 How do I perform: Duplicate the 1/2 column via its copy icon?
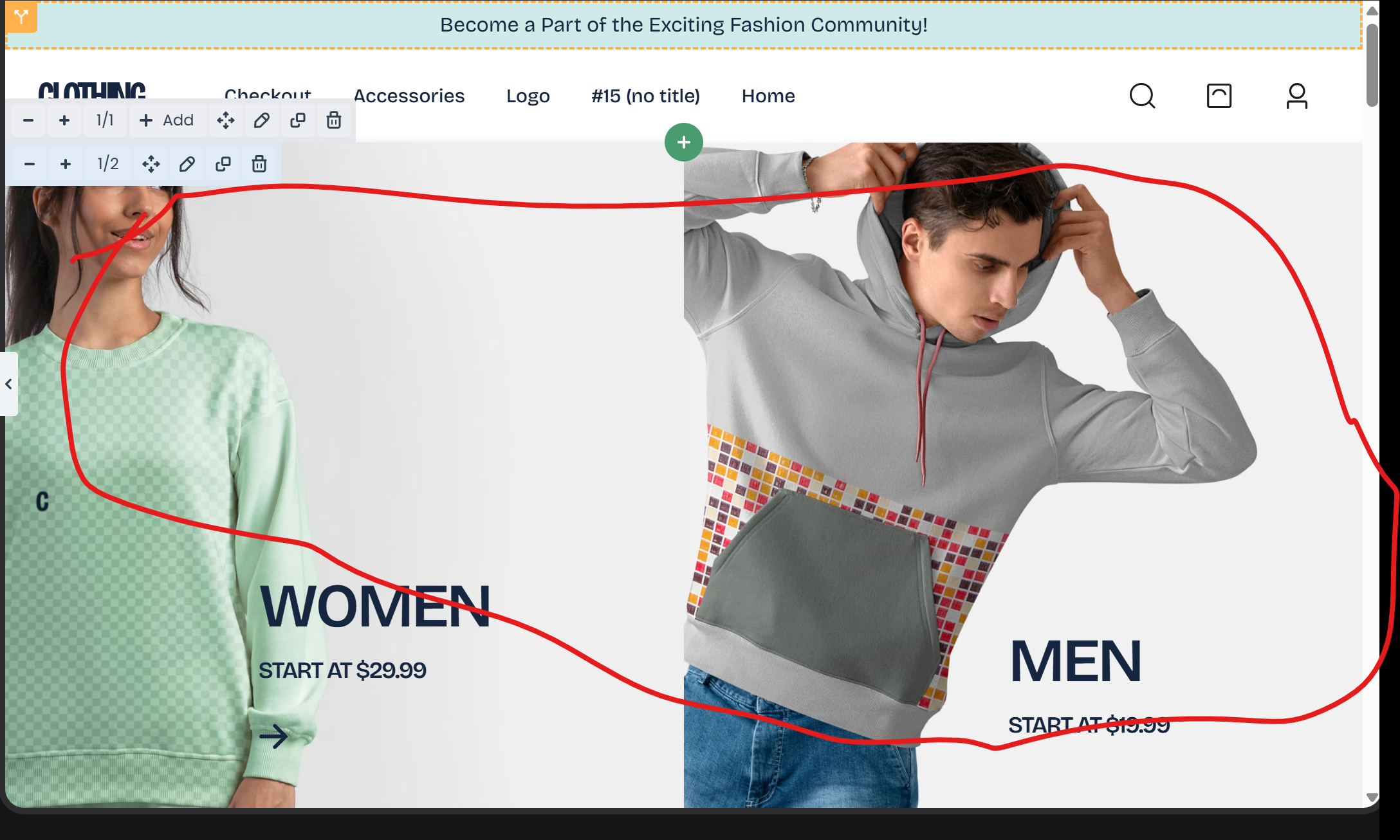(223, 164)
